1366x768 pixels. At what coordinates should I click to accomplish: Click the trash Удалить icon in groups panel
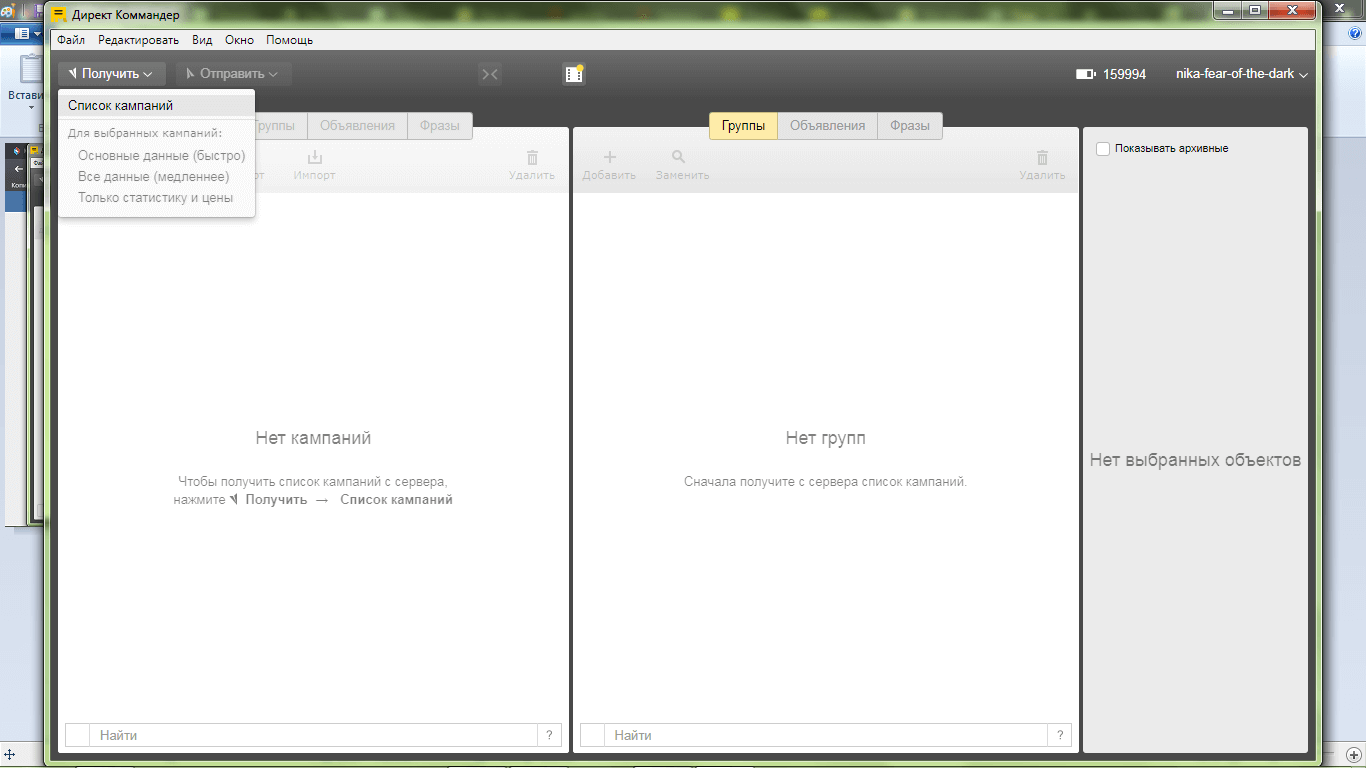pyautogui.click(x=1042, y=158)
